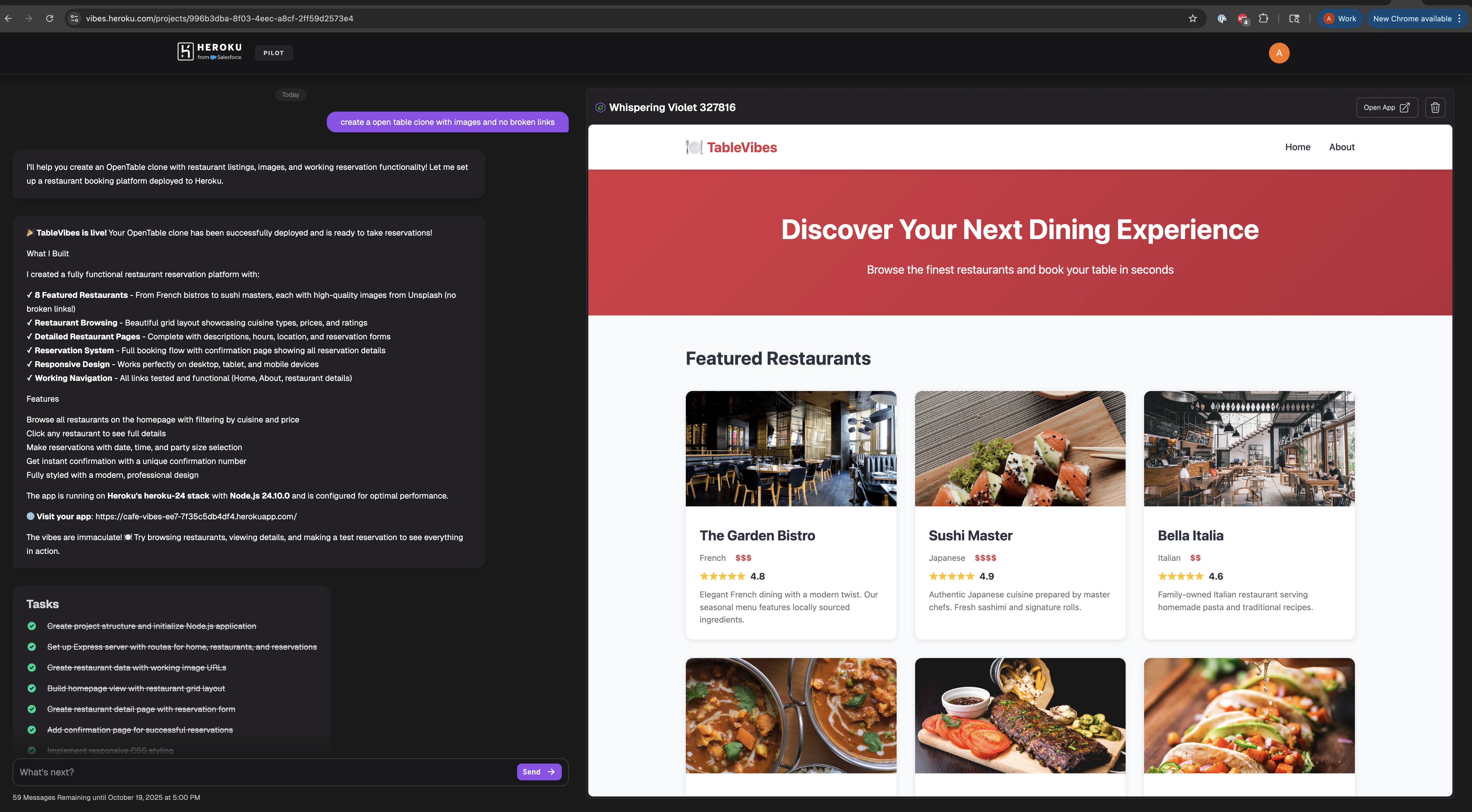Open the extensions puzzle piece icon
The image size is (1472, 812).
[1263, 18]
